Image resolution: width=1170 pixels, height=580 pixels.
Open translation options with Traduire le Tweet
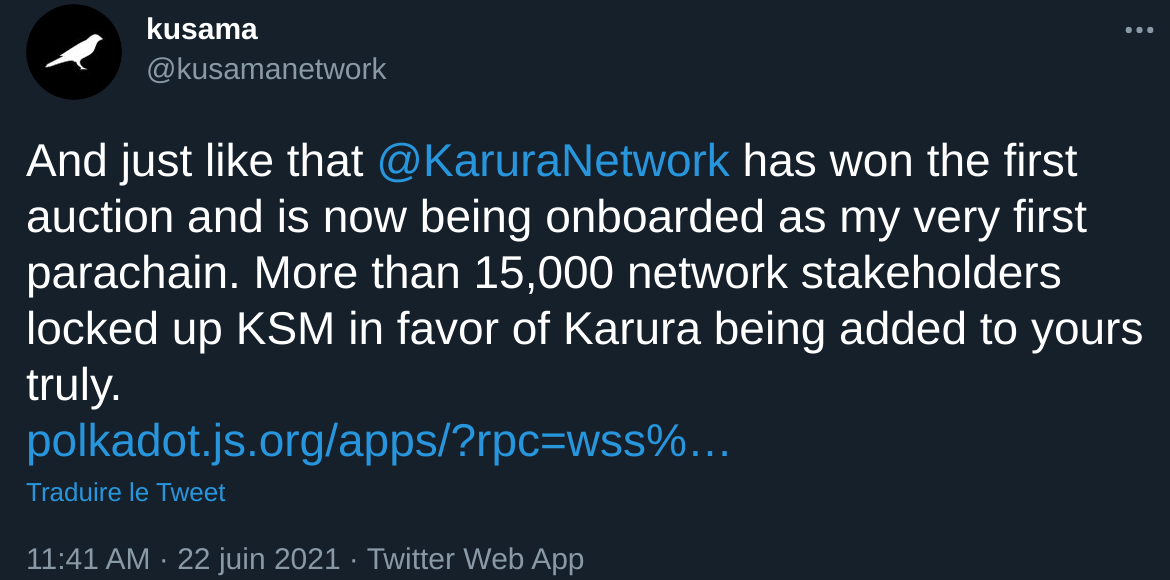tap(126, 492)
